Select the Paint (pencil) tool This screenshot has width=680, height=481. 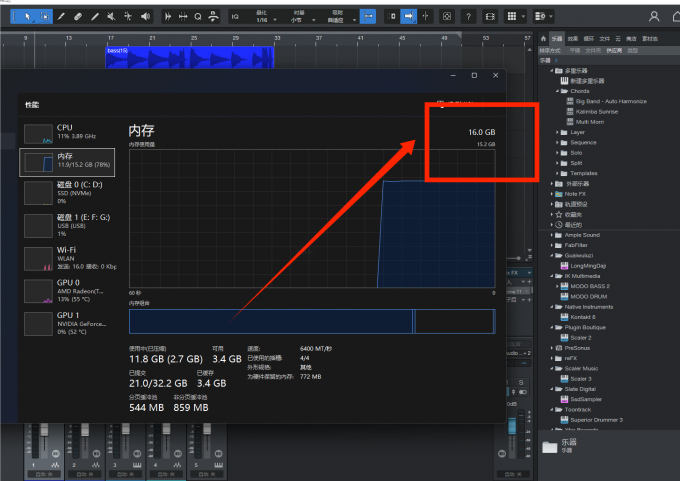coord(62,16)
